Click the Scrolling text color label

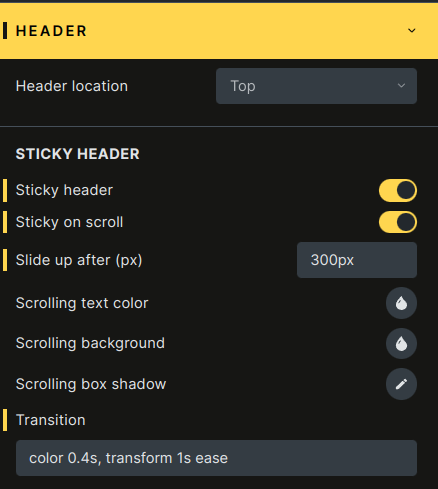click(x=82, y=304)
